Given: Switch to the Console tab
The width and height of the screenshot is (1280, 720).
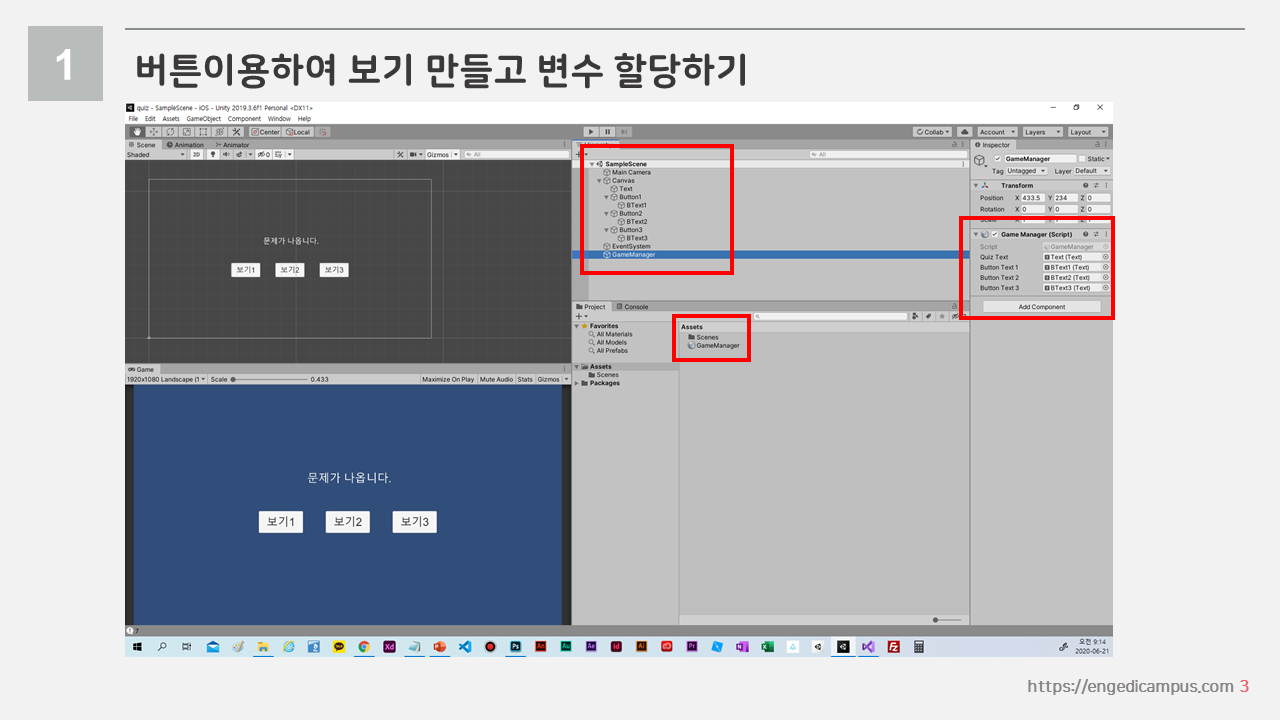Looking at the screenshot, I should [633, 307].
